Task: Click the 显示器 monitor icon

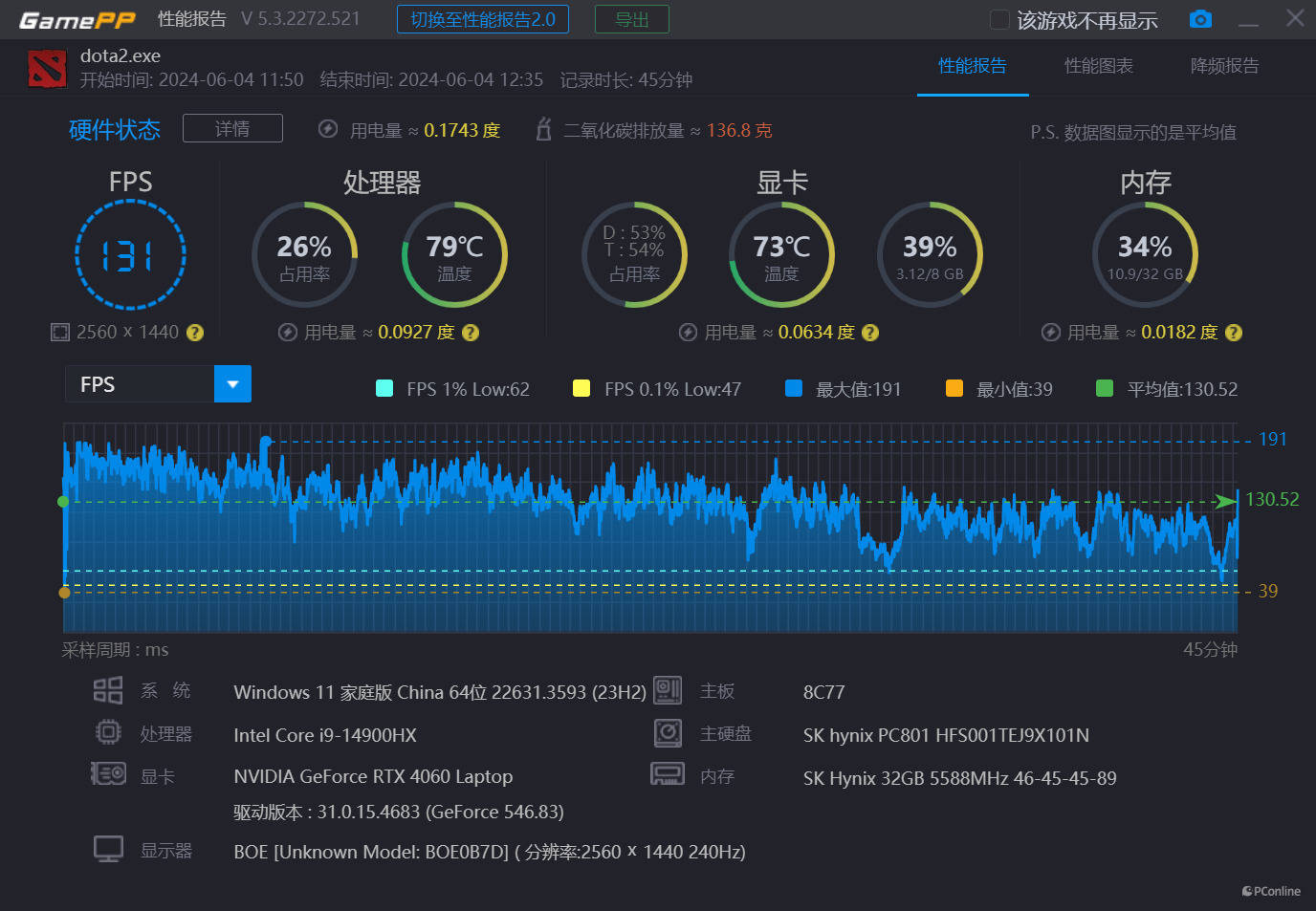Action: point(108,849)
